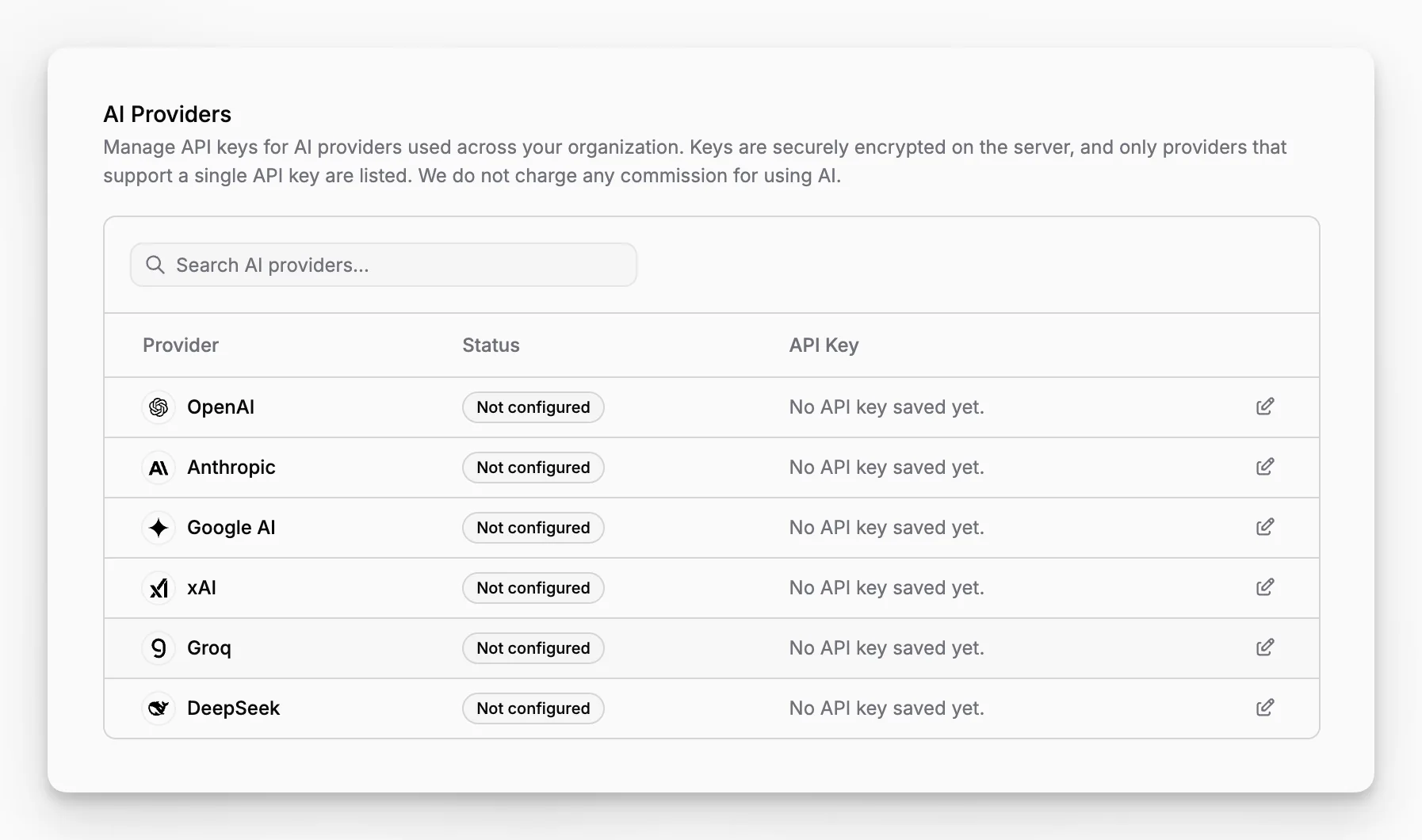Select the Google AI provider name

(x=231, y=528)
